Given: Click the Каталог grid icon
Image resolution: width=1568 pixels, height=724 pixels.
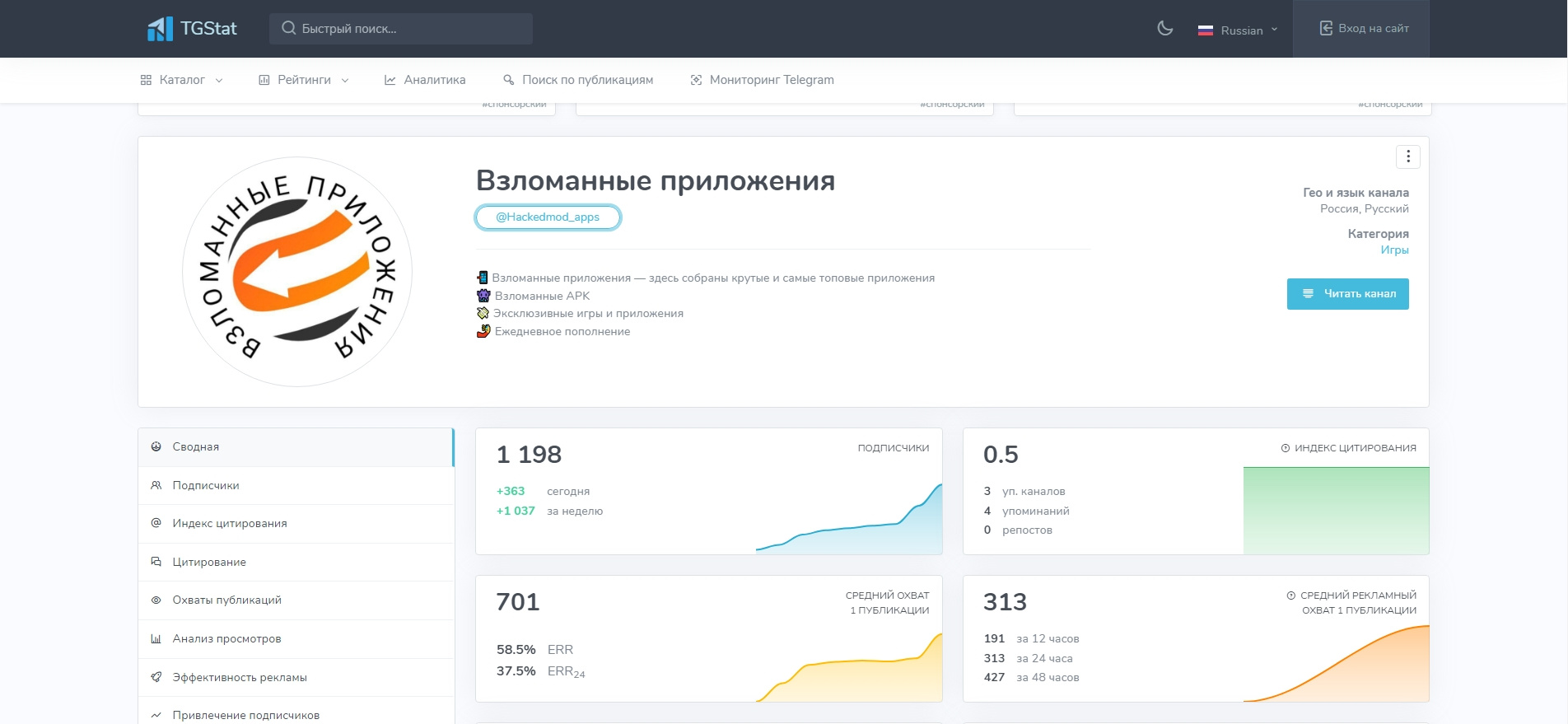Looking at the screenshot, I should tap(146, 80).
